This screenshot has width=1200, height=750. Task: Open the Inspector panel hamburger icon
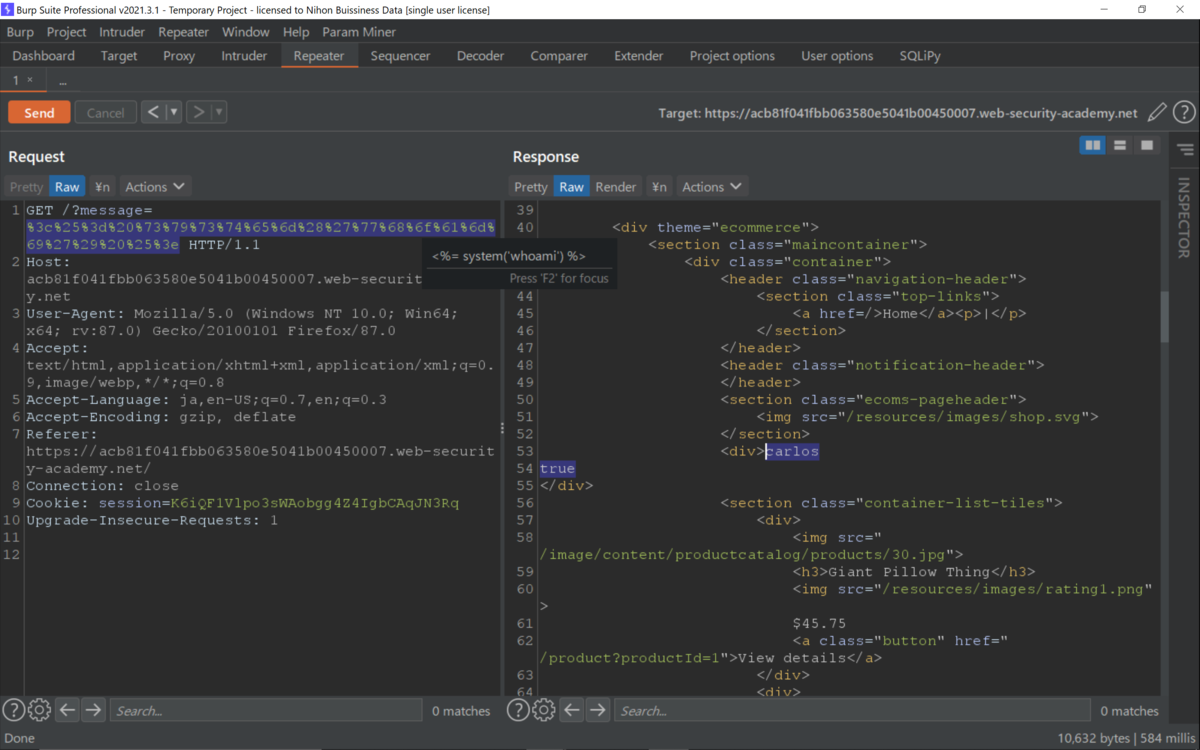[x=1185, y=150]
